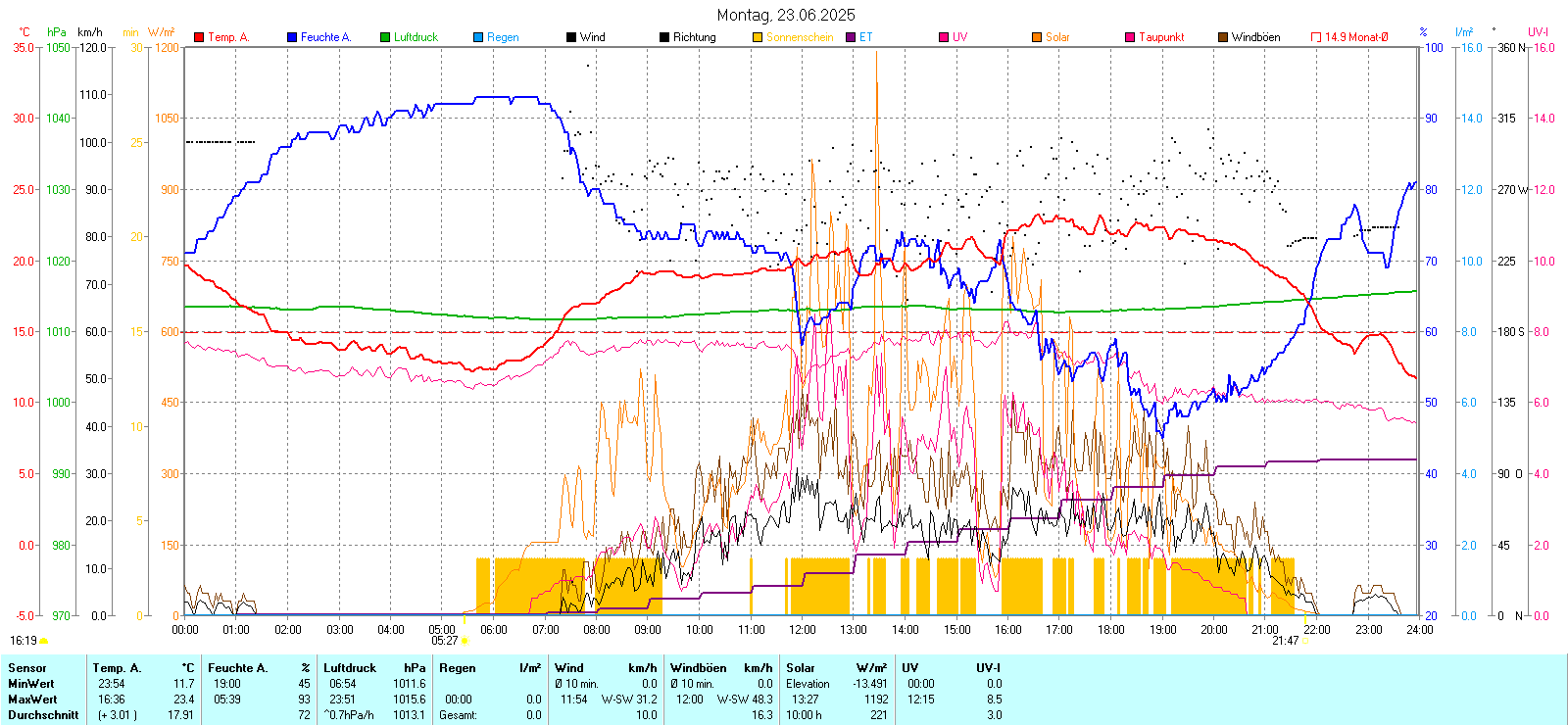Click the sunset marker at 21:47

(x=1305, y=641)
